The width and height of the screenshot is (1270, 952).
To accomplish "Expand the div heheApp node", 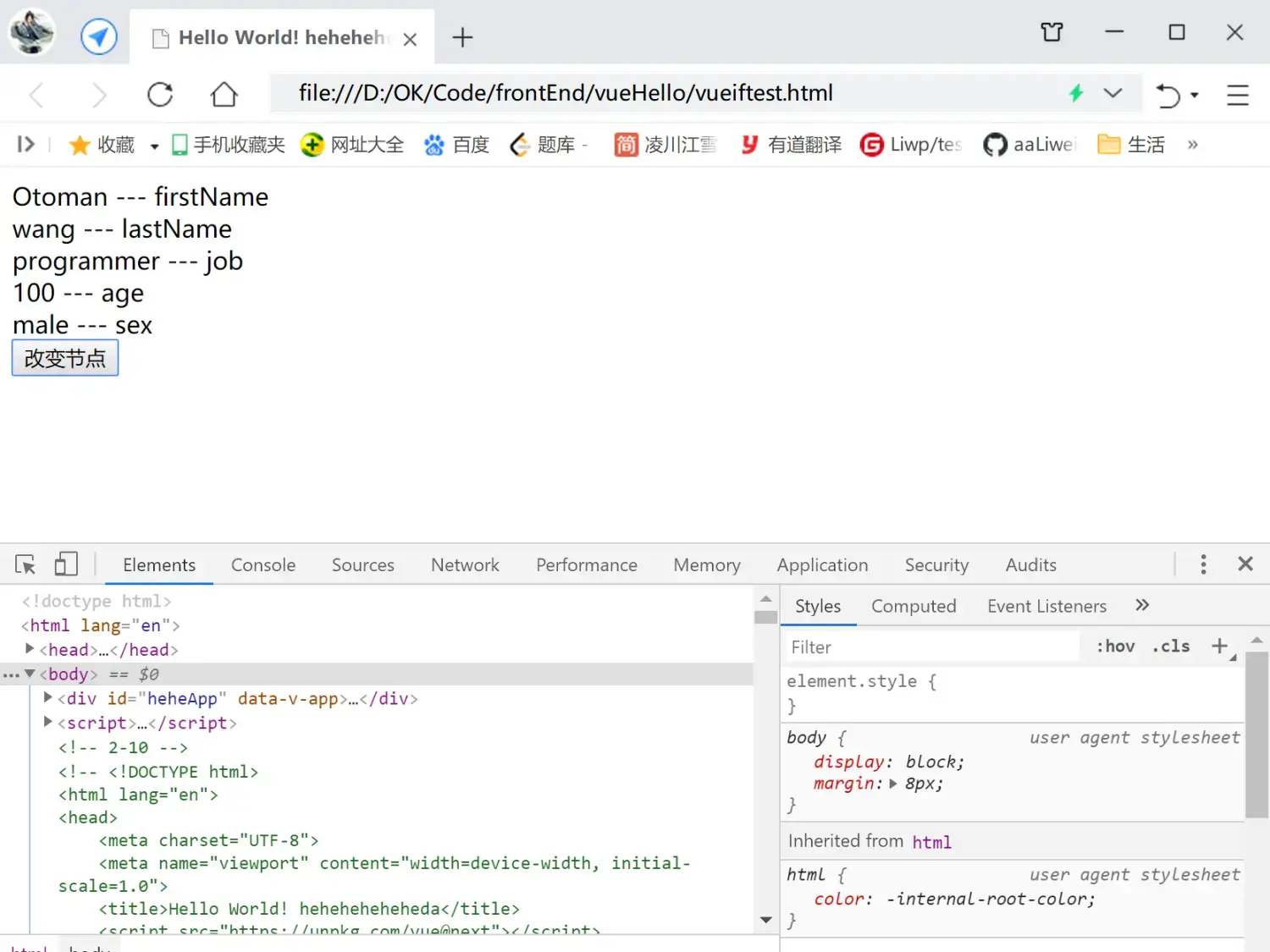I will [x=48, y=697].
